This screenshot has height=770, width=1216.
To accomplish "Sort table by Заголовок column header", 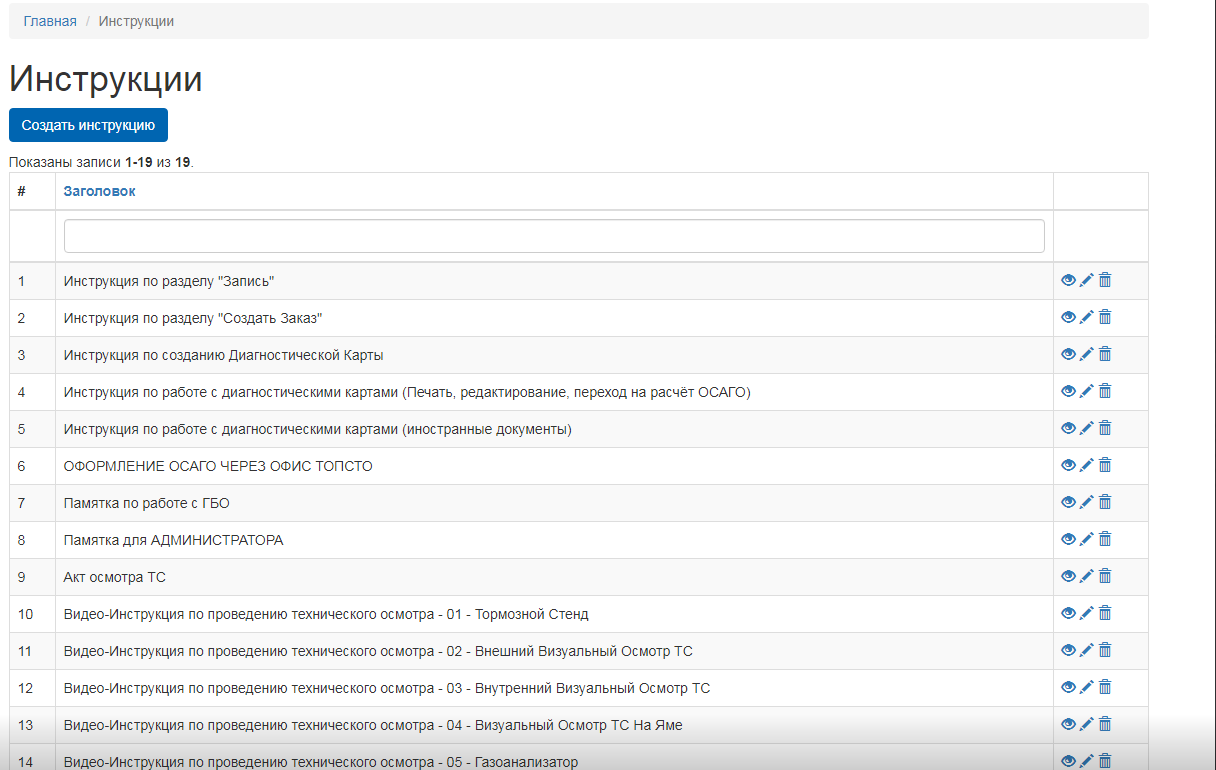I will [99, 191].
